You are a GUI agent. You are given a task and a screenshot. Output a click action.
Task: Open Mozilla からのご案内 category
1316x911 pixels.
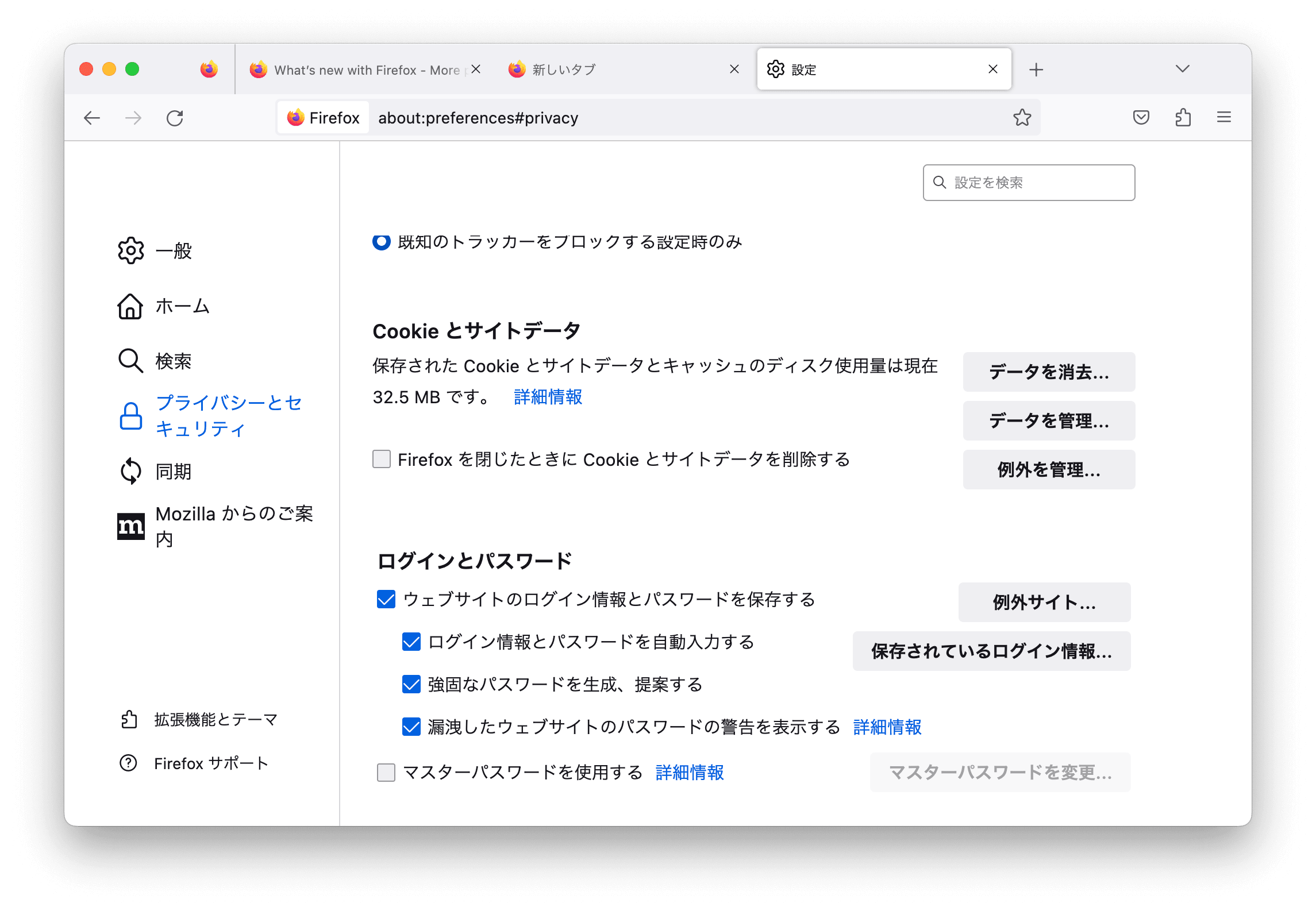point(216,526)
